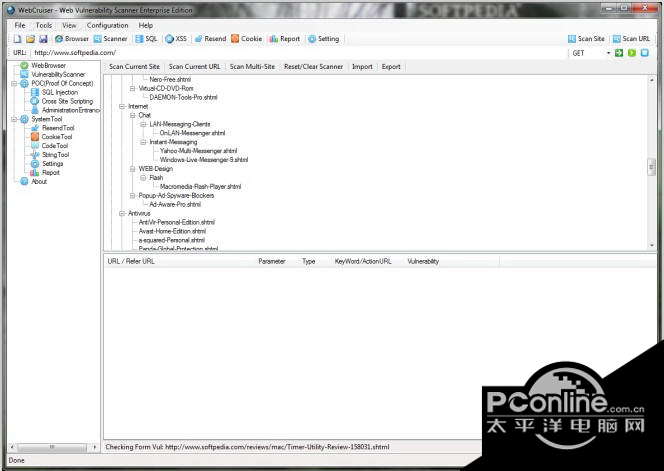
Task: Click the Open folder icon in toolbar
Action: click(x=30, y=39)
